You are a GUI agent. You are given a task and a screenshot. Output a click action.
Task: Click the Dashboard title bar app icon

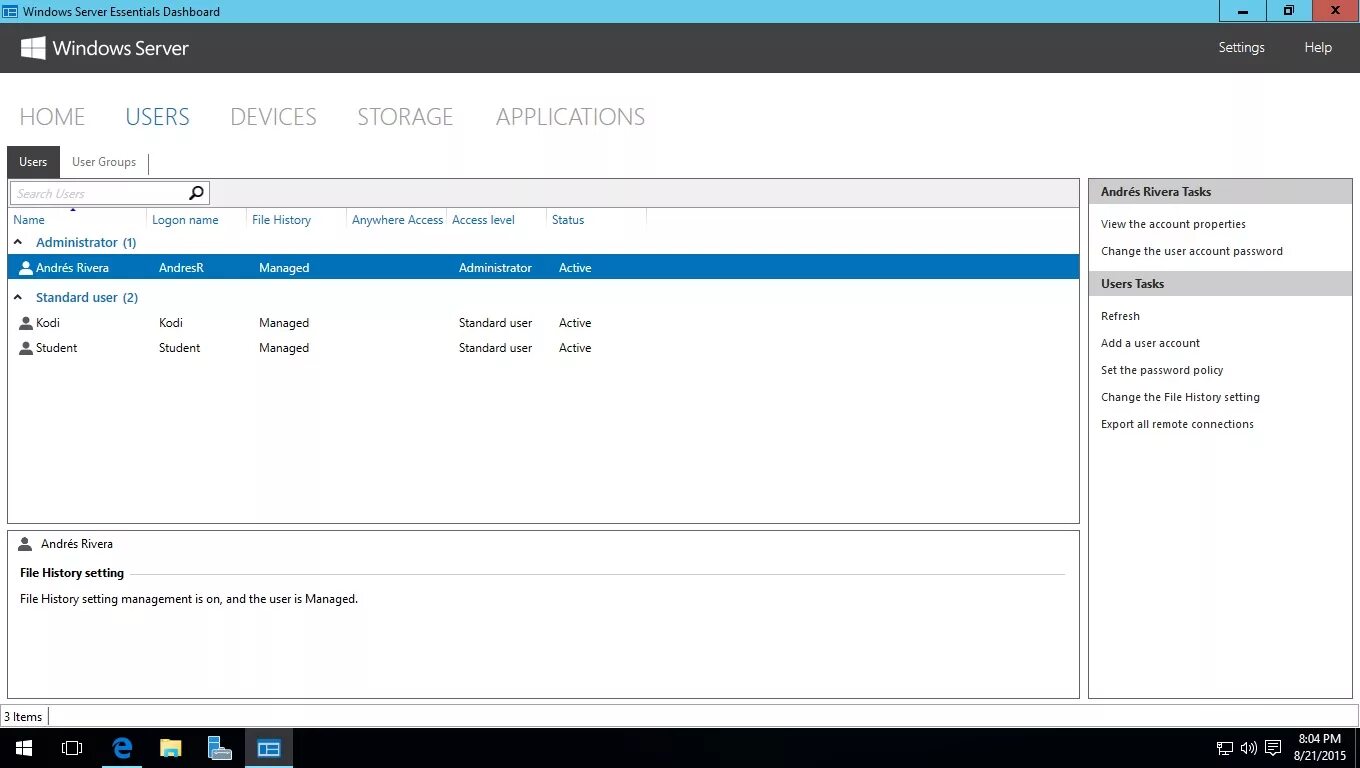[10, 11]
